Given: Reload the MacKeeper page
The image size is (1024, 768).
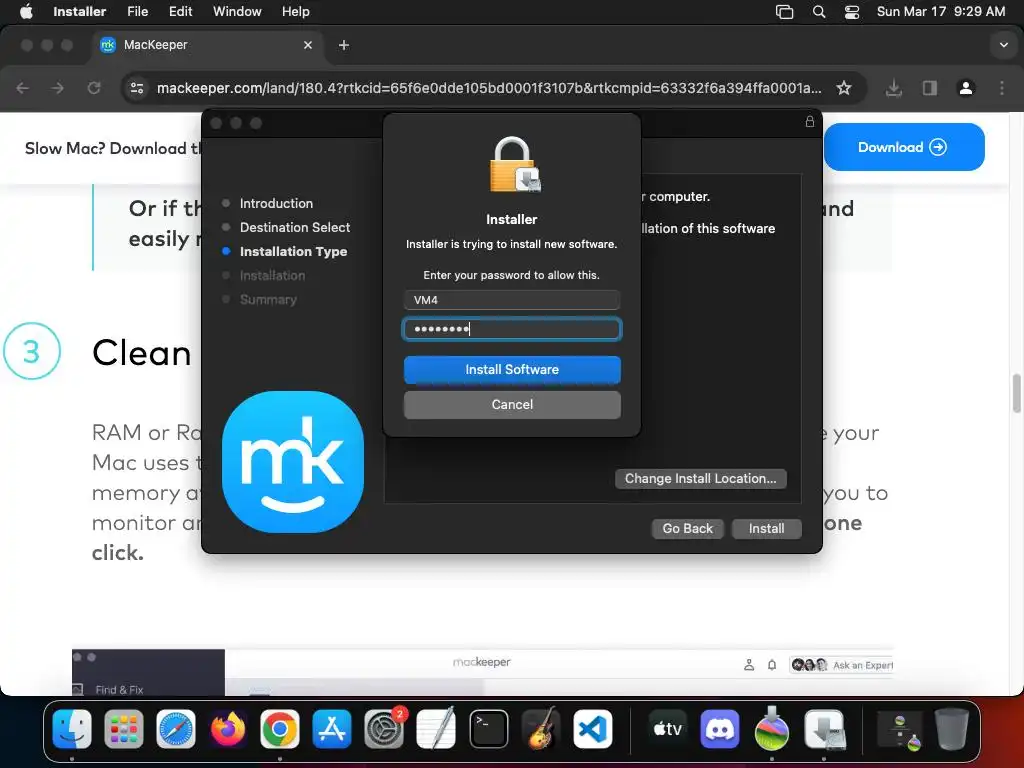Looking at the screenshot, I should click(x=94, y=88).
